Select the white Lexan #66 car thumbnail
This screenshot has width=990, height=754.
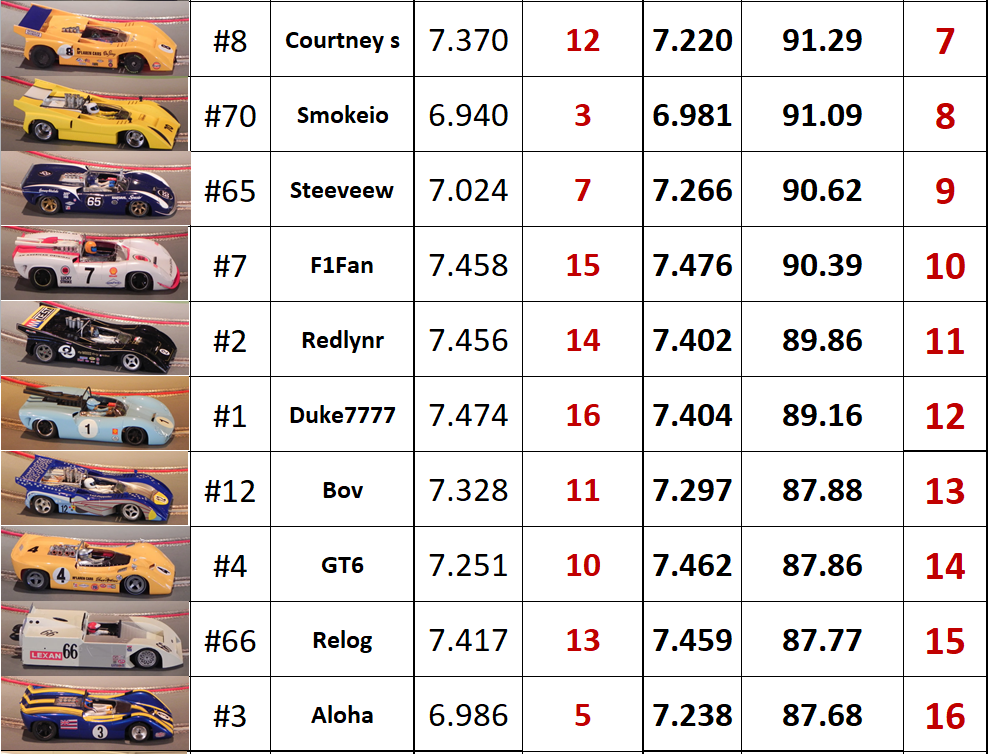[x=94, y=640]
